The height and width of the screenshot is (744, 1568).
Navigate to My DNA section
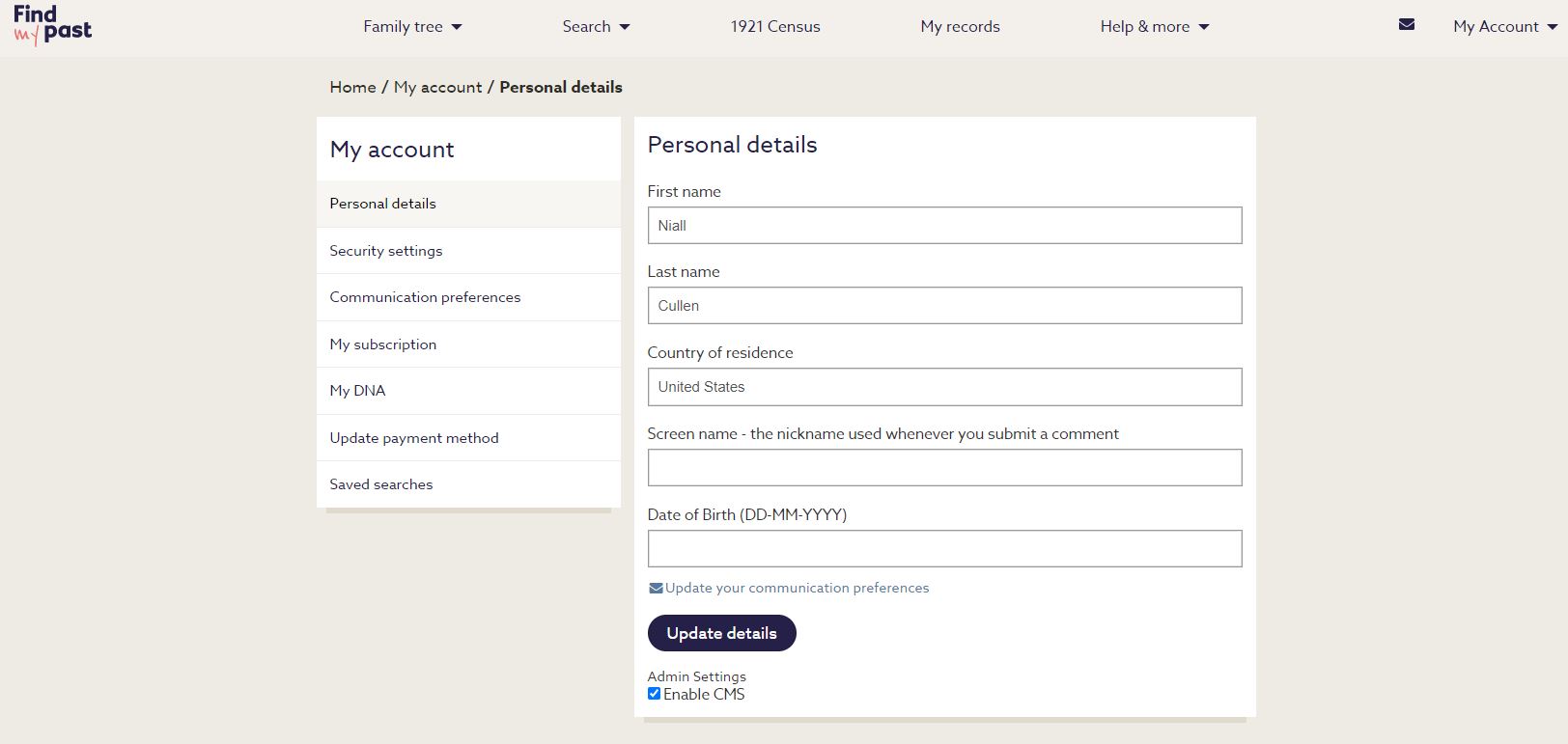click(357, 391)
